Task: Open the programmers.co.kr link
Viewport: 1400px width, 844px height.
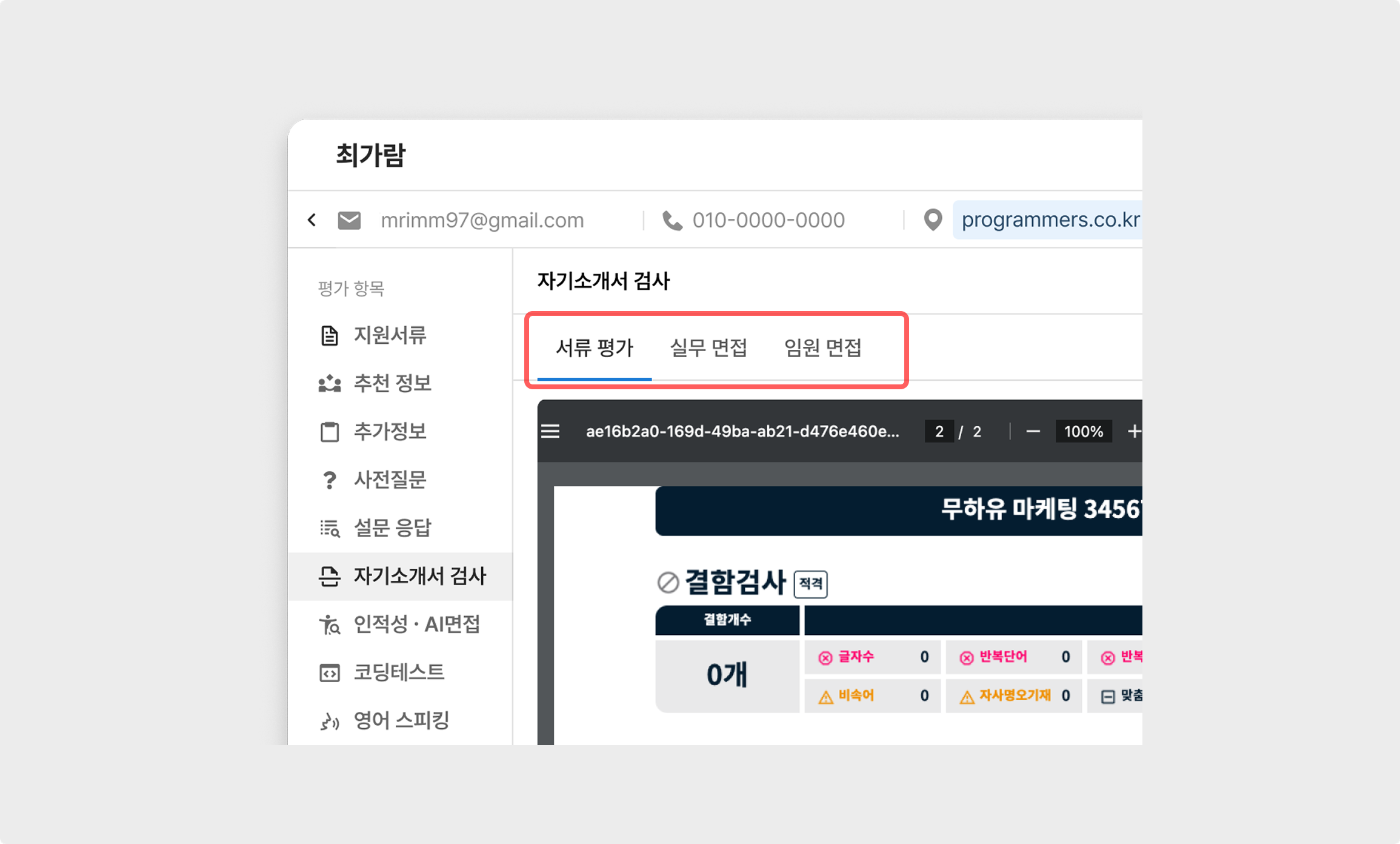Action: point(1050,219)
